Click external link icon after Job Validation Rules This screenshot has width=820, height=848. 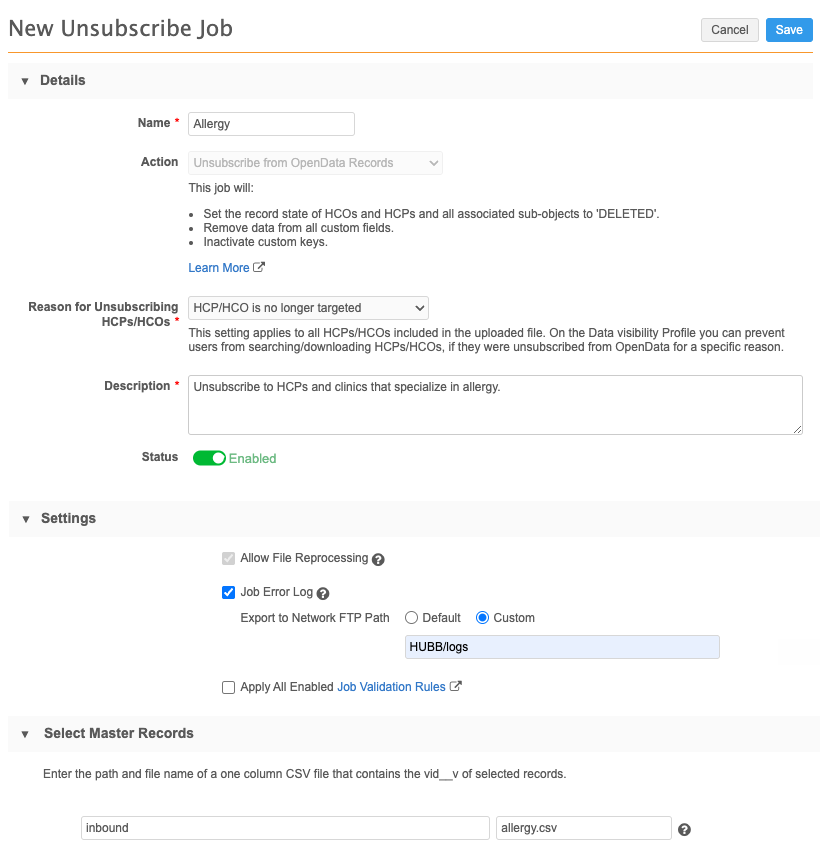pos(456,686)
